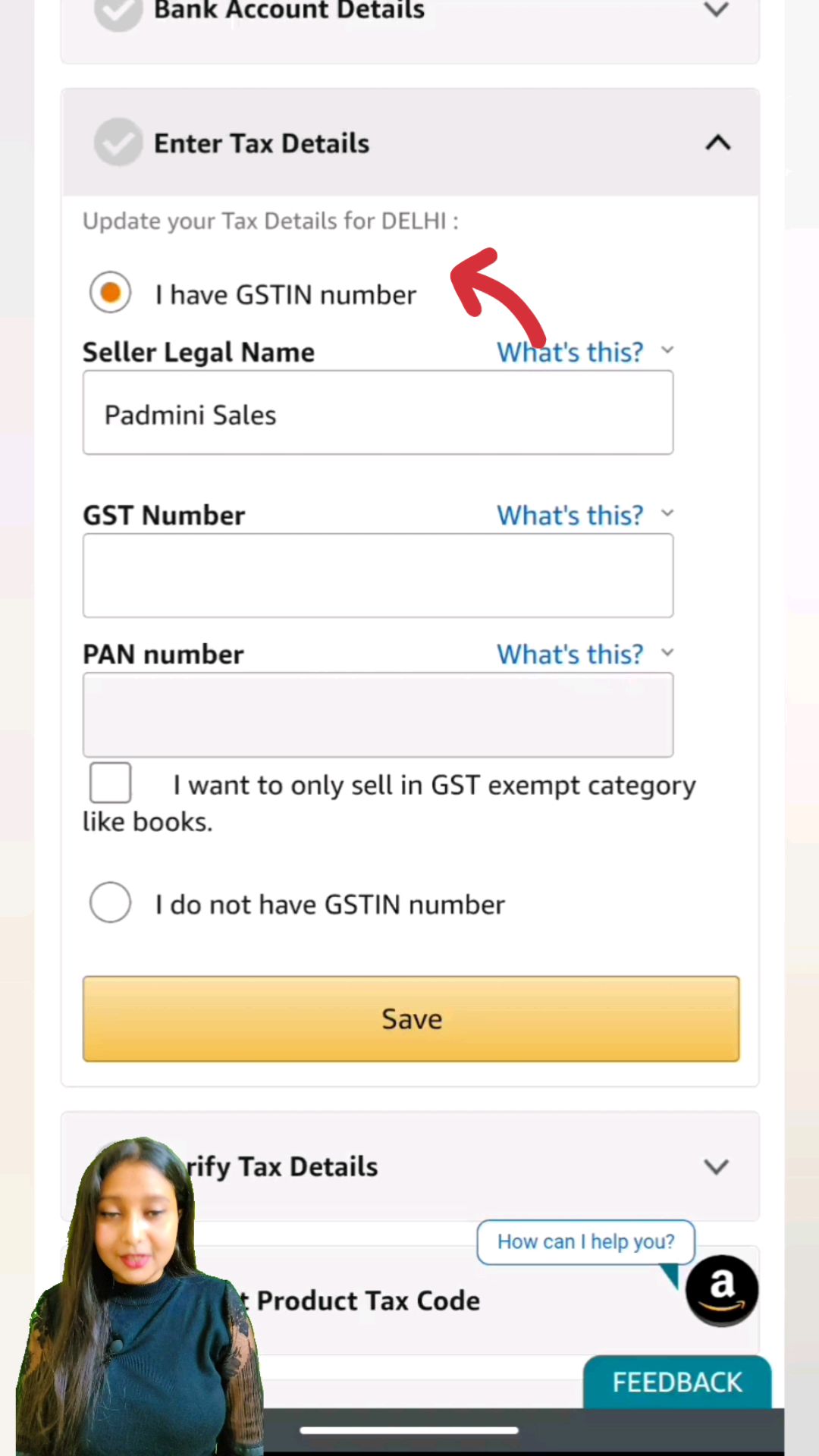
Task: Collapse the Enter Tax Details section
Action: pos(717,143)
